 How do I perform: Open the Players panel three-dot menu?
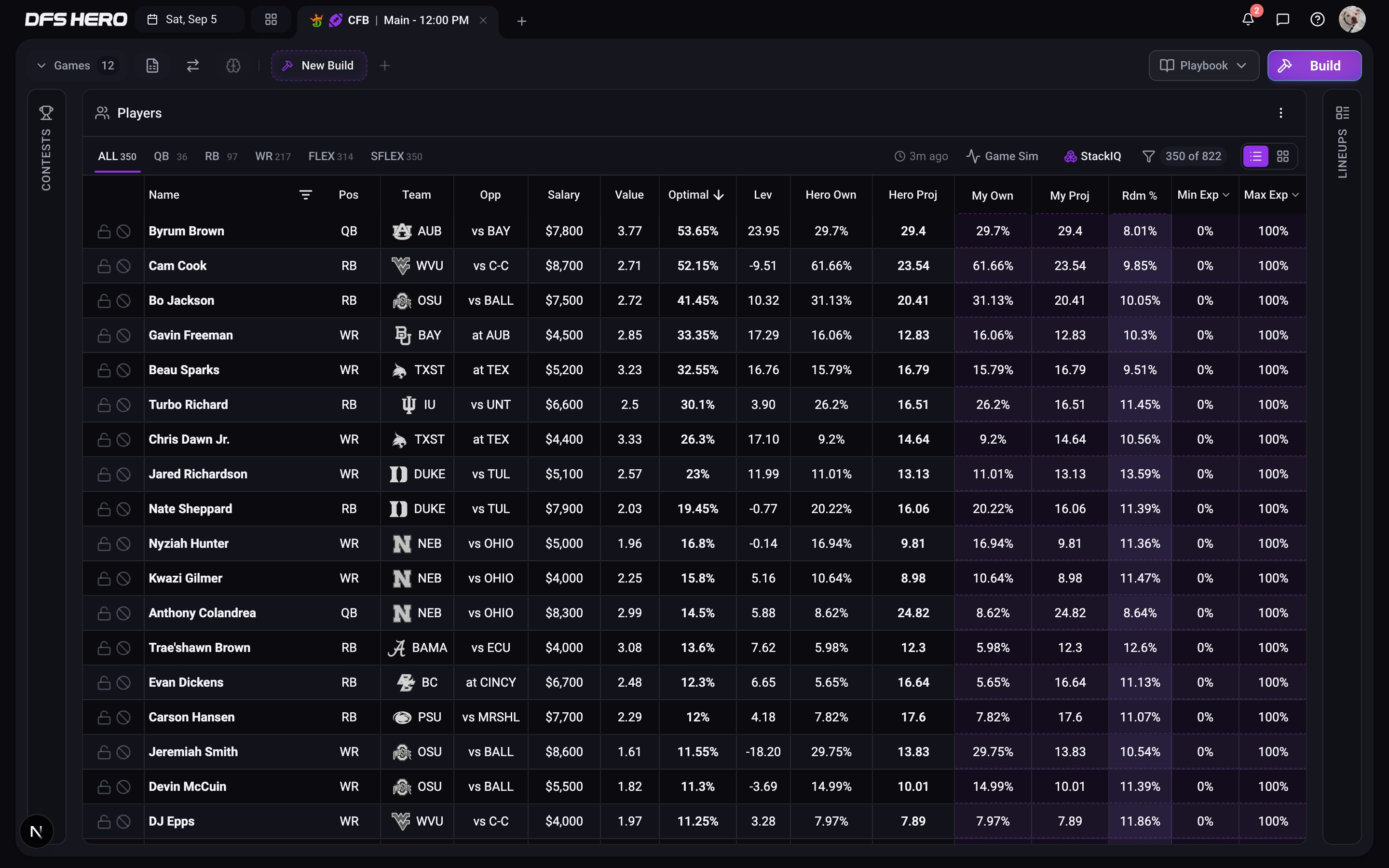(1280, 113)
